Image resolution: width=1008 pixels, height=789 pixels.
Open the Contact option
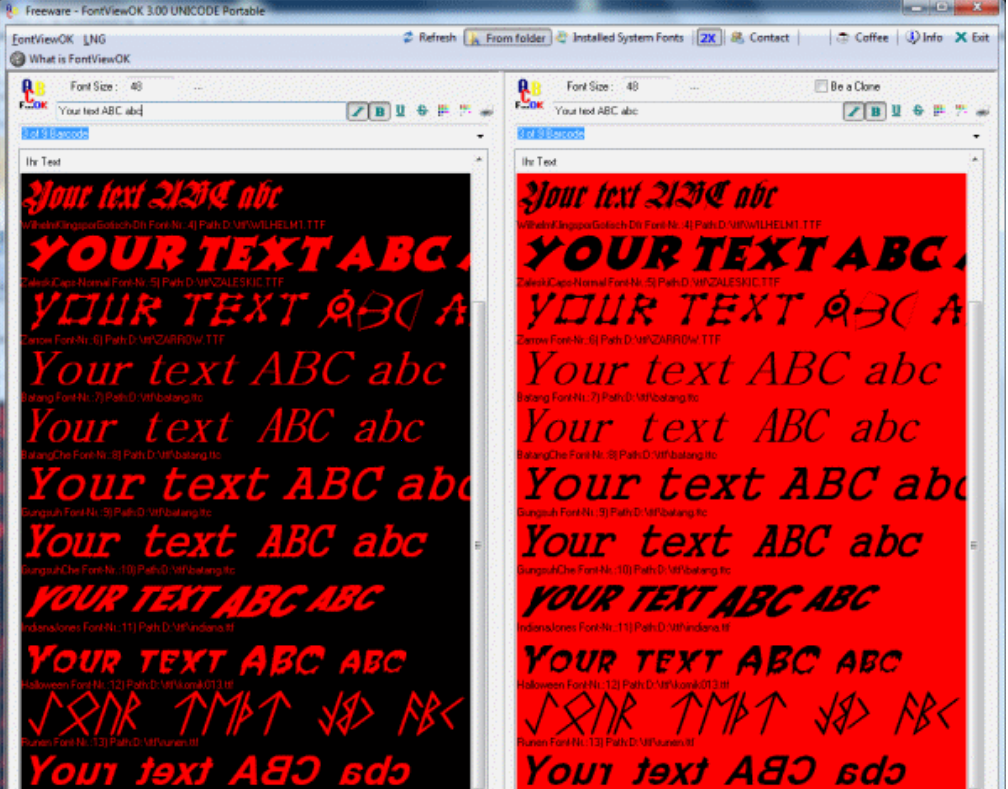pos(762,37)
